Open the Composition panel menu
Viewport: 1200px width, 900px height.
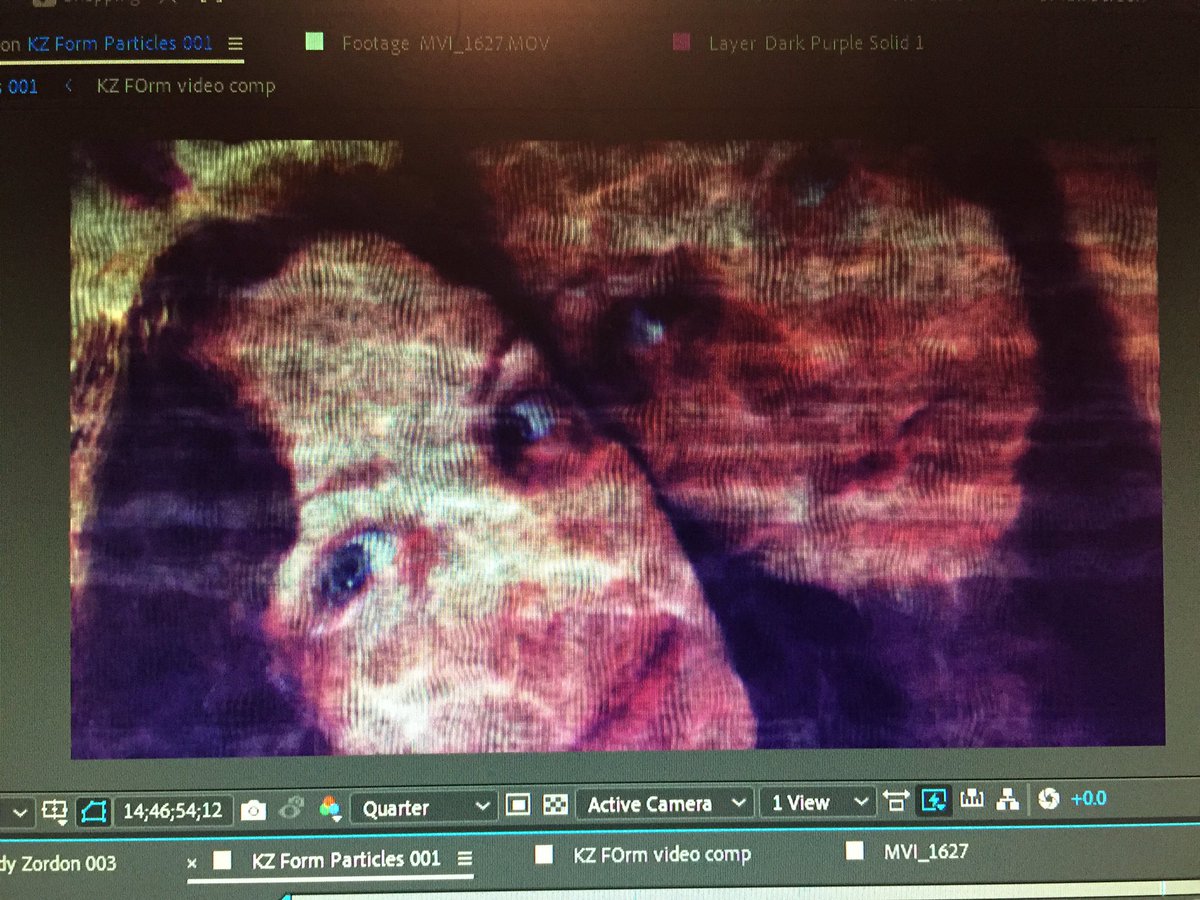pyautogui.click(x=235, y=44)
